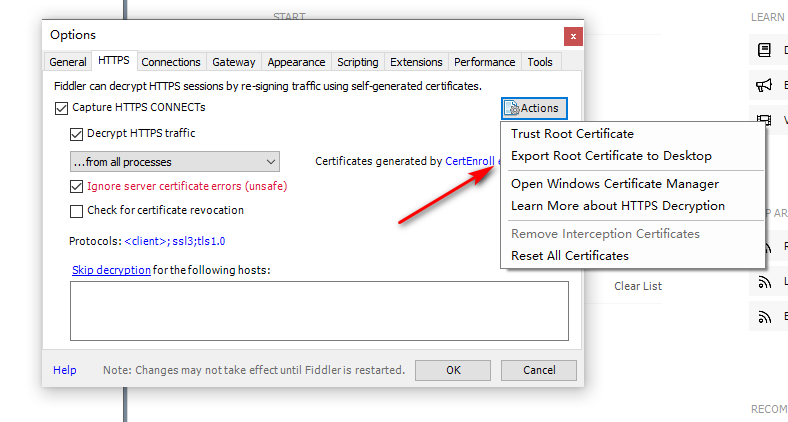Switch to the General tab

pyautogui.click(x=67, y=62)
